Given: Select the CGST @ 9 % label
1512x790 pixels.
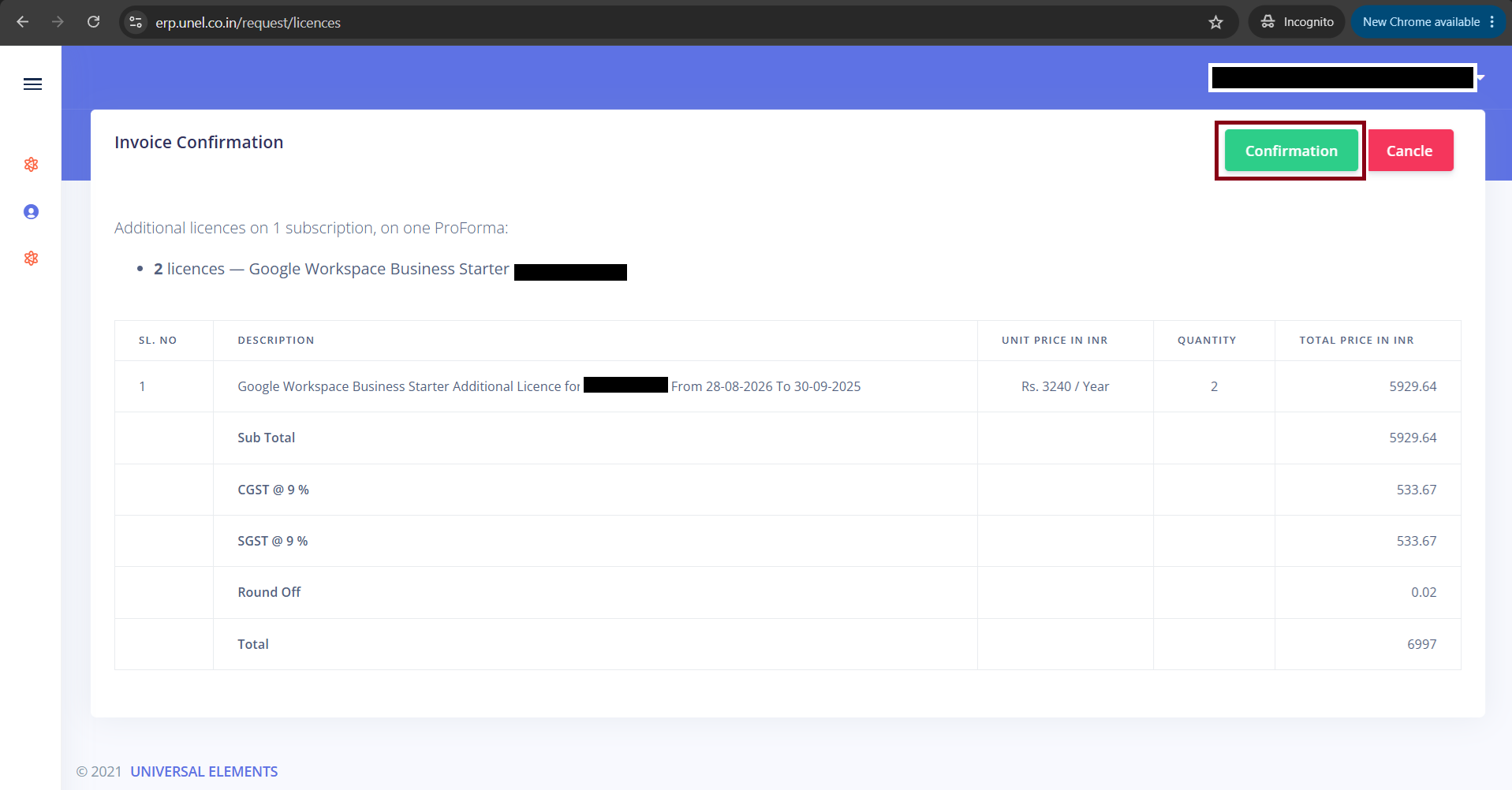Looking at the screenshot, I should click(274, 490).
